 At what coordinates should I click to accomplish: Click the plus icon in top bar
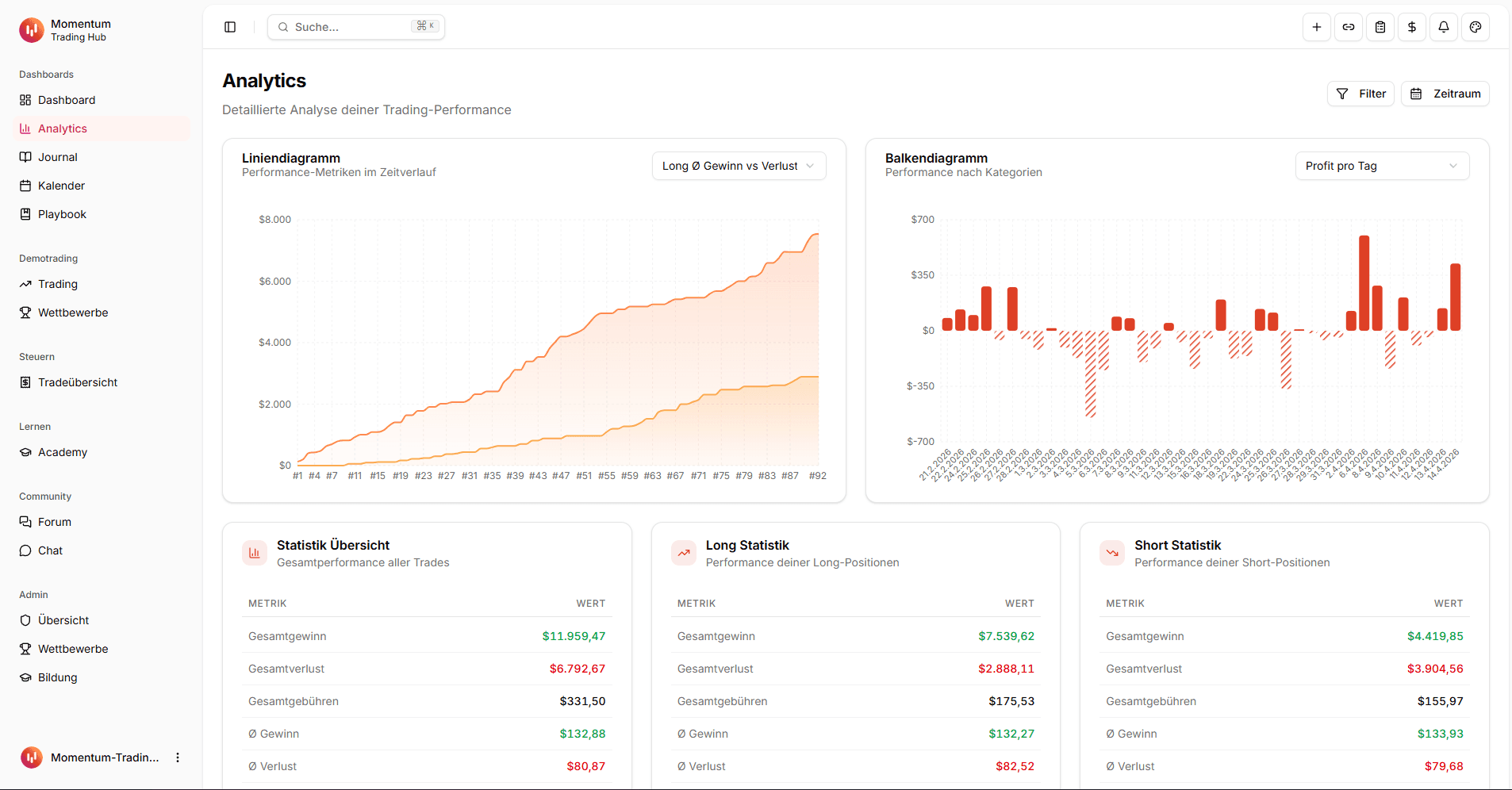click(x=1317, y=27)
